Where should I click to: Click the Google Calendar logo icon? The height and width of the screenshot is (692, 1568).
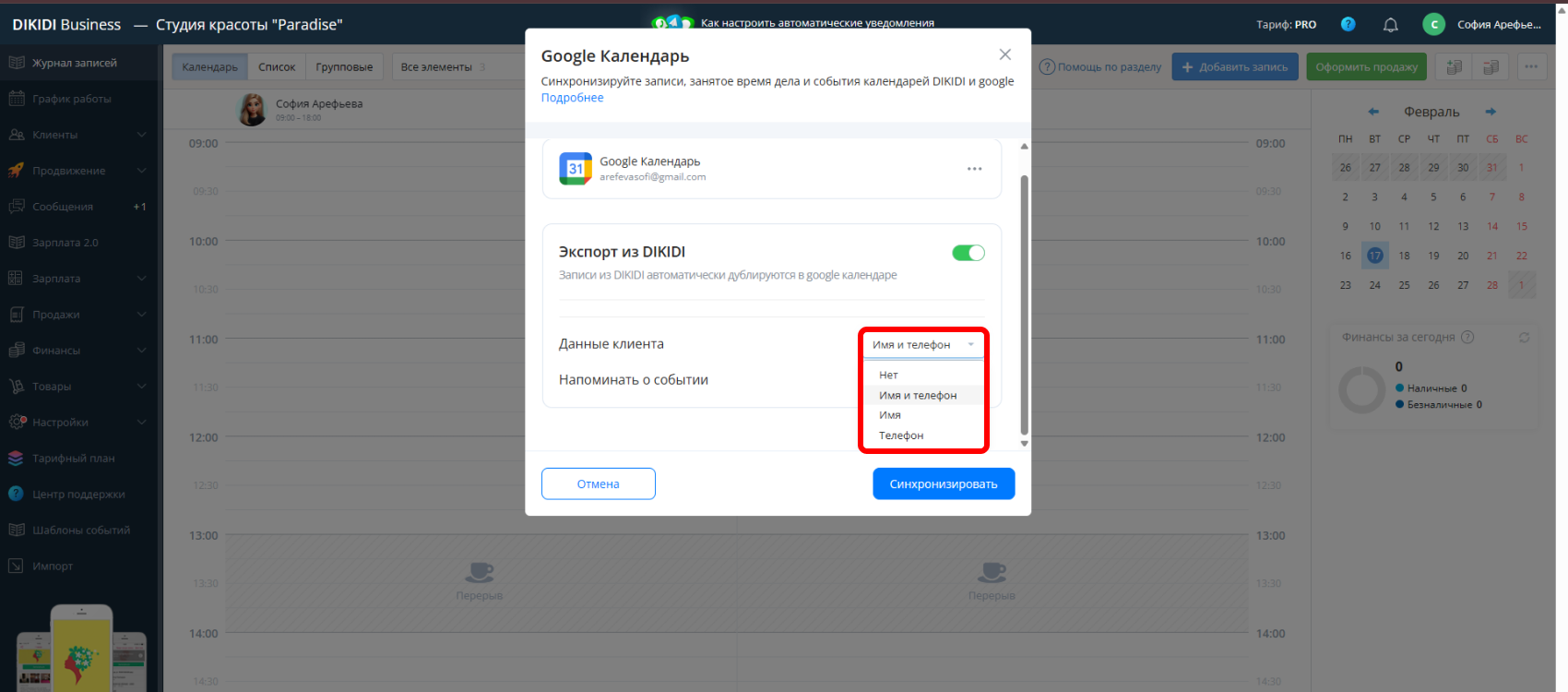coord(576,169)
